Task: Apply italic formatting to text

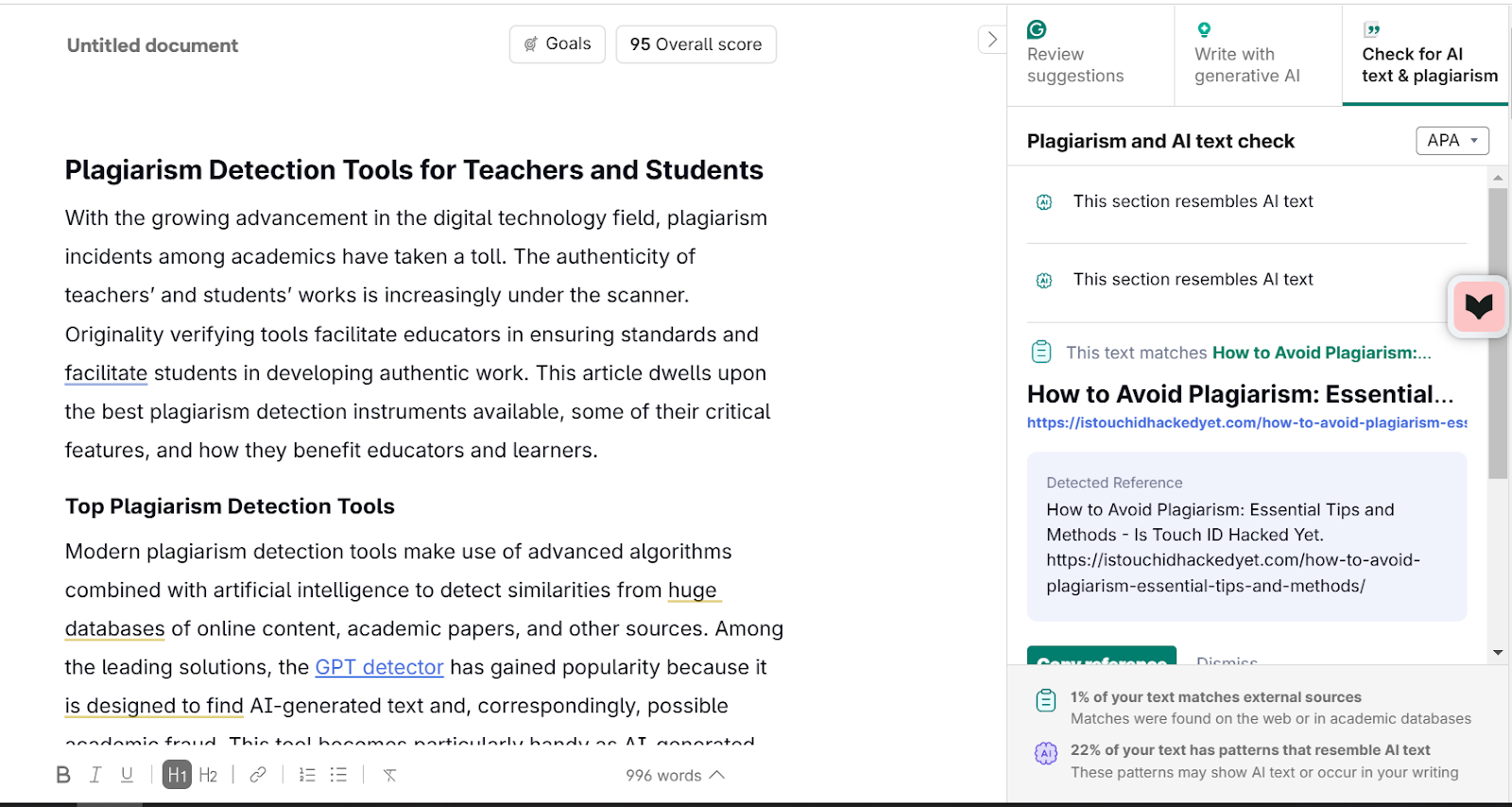Action: 94,775
